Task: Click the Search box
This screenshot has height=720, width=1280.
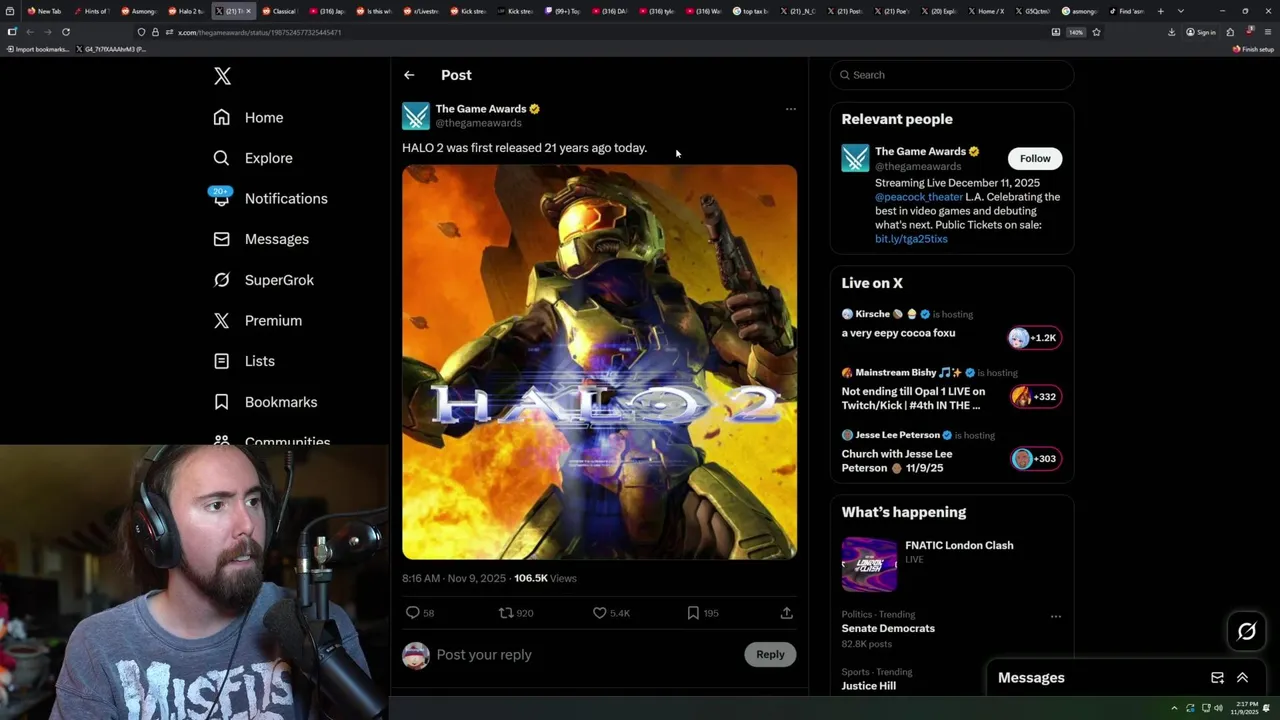Action: pos(951,75)
